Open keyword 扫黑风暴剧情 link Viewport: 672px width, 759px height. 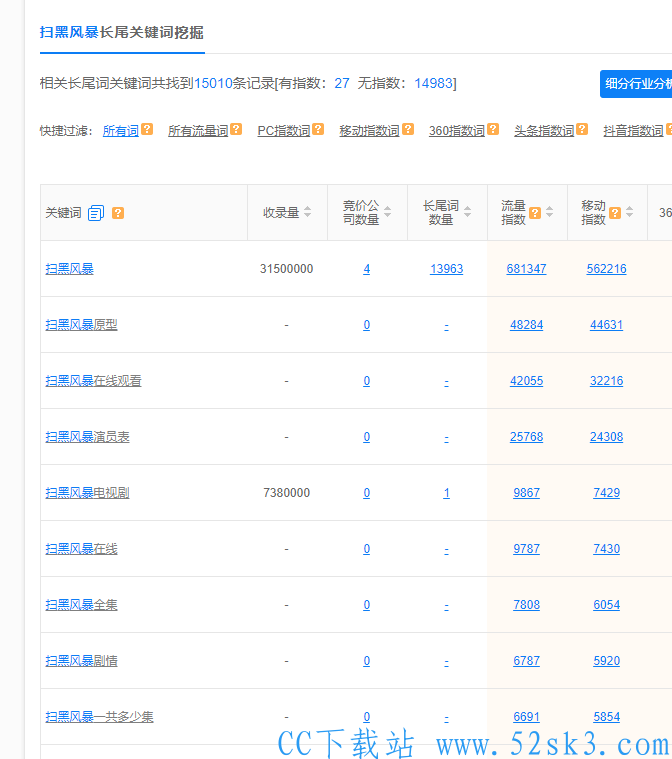pyautogui.click(x=81, y=661)
